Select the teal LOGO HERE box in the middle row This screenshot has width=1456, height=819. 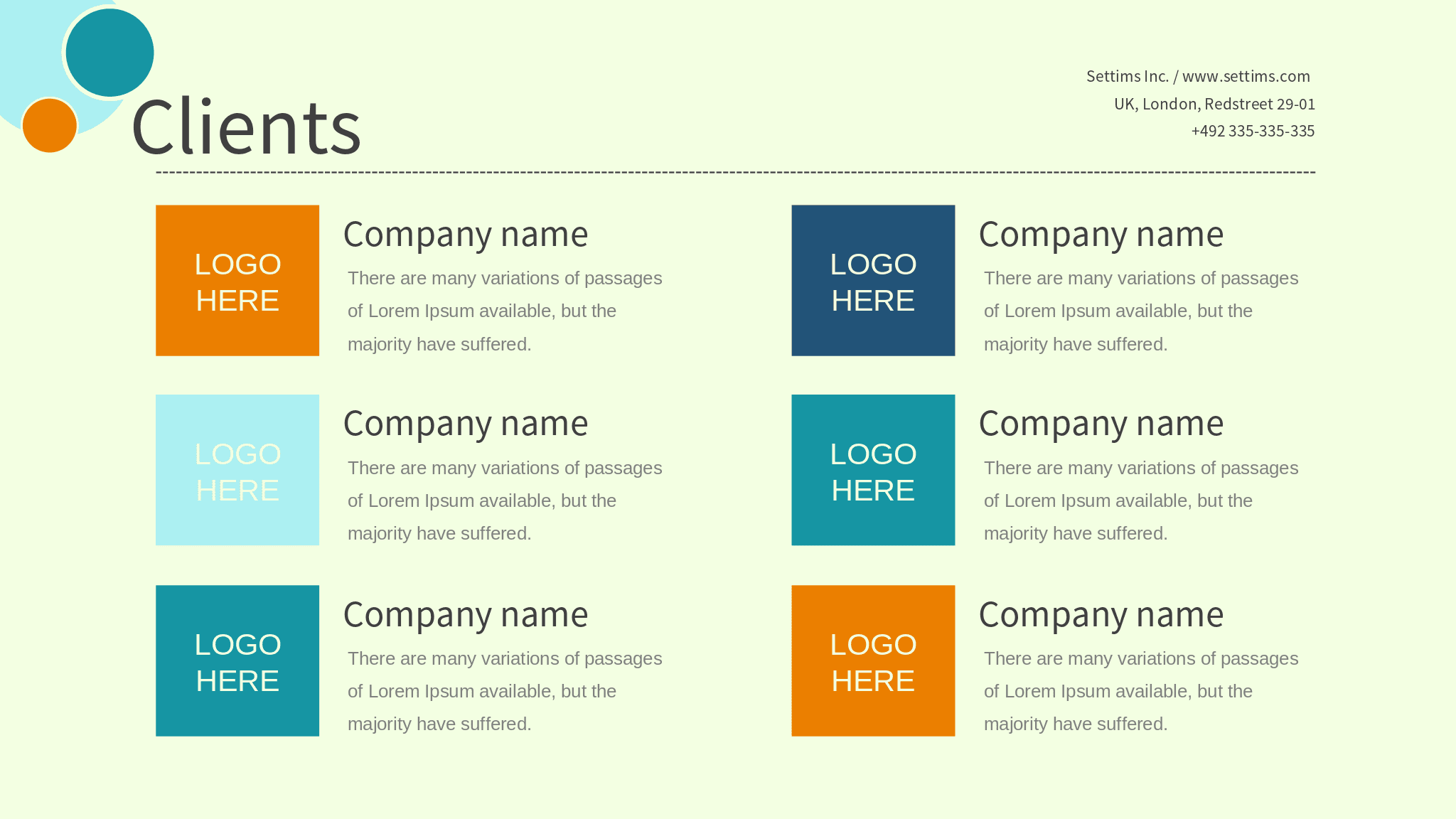pos(873,470)
